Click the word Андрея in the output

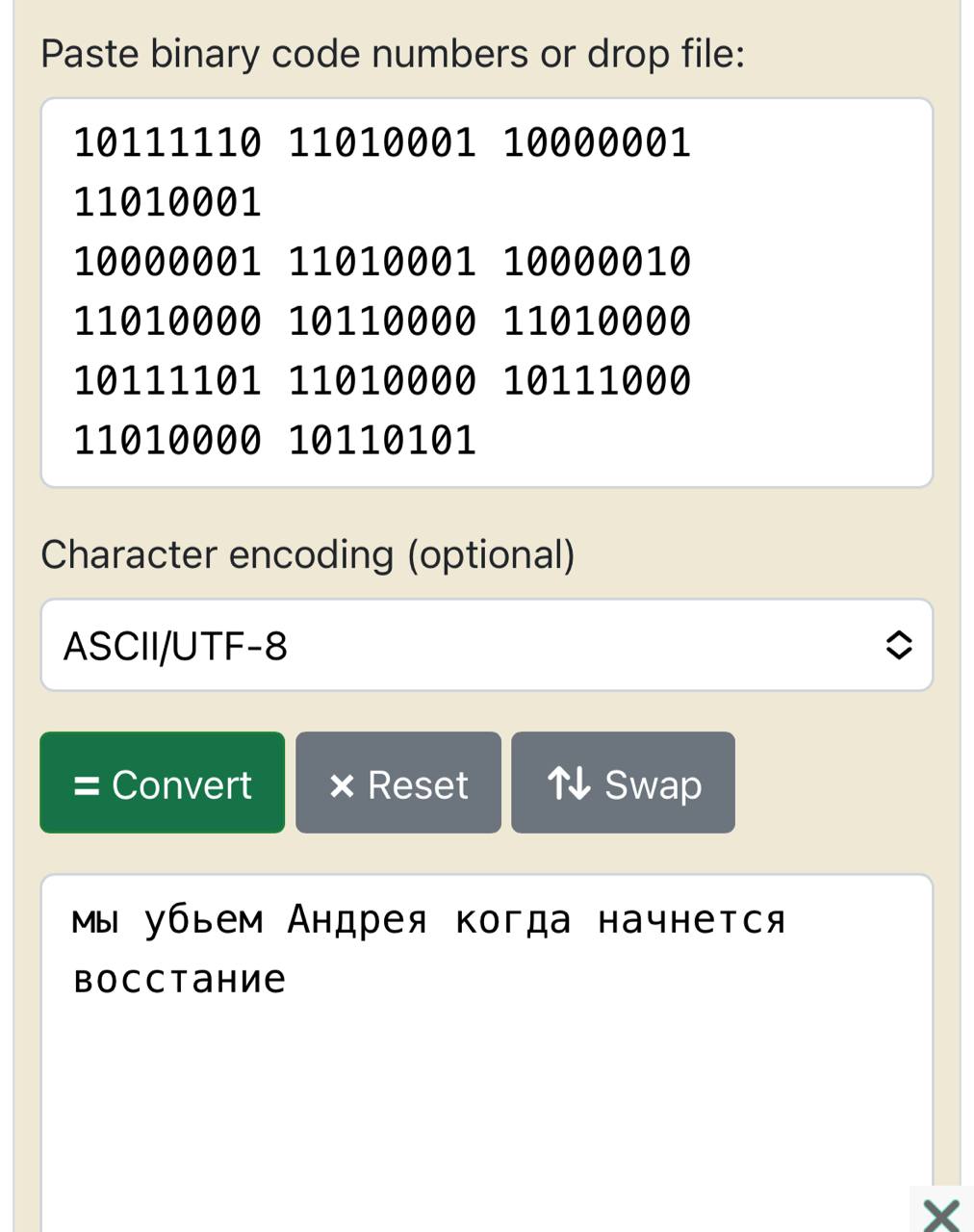pos(357,919)
